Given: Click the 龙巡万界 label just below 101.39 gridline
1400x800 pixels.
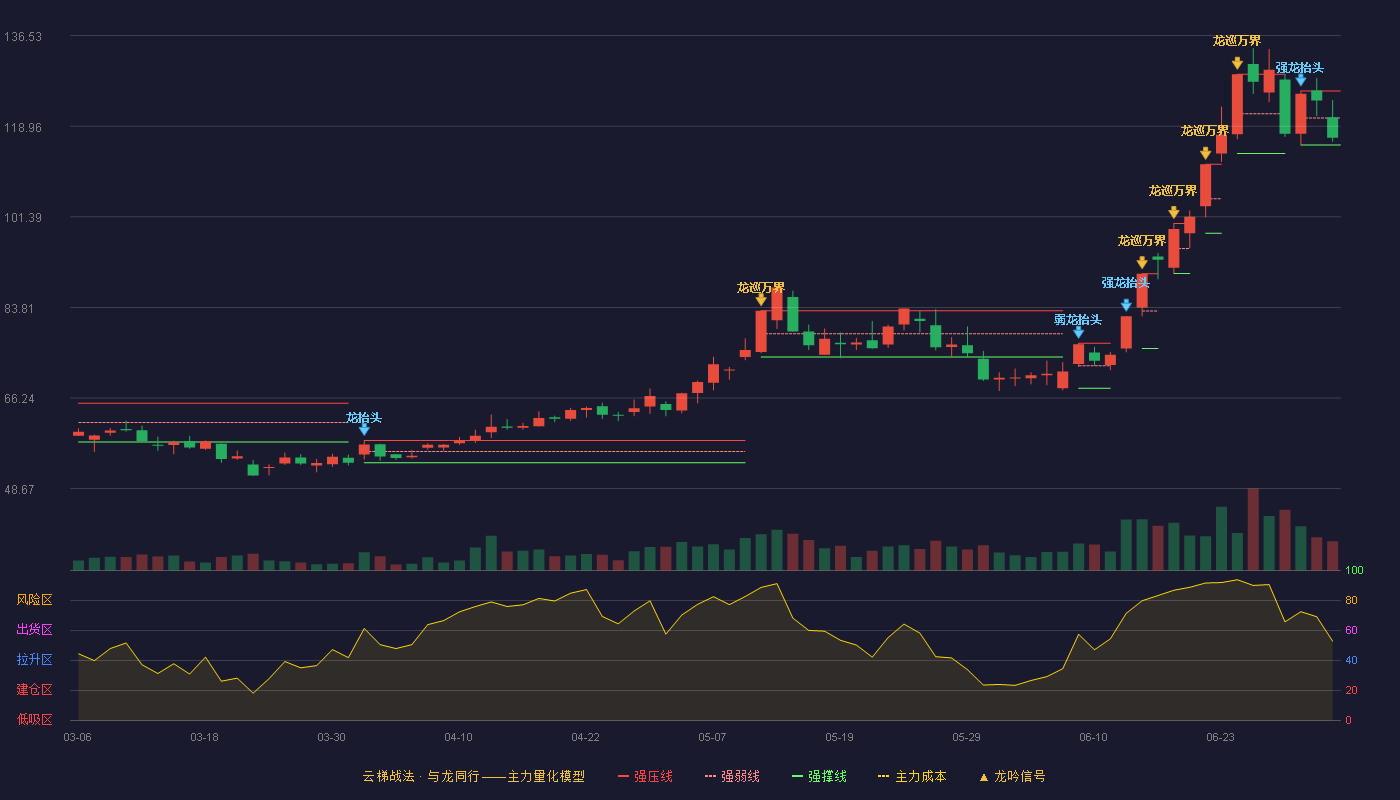Looking at the screenshot, I should (1142, 241).
